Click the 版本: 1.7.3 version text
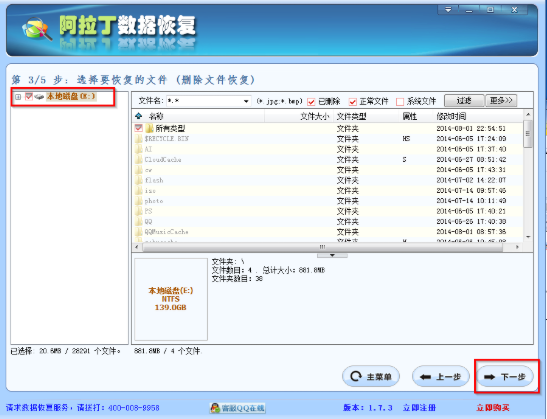The image size is (547, 419). pos(368,407)
